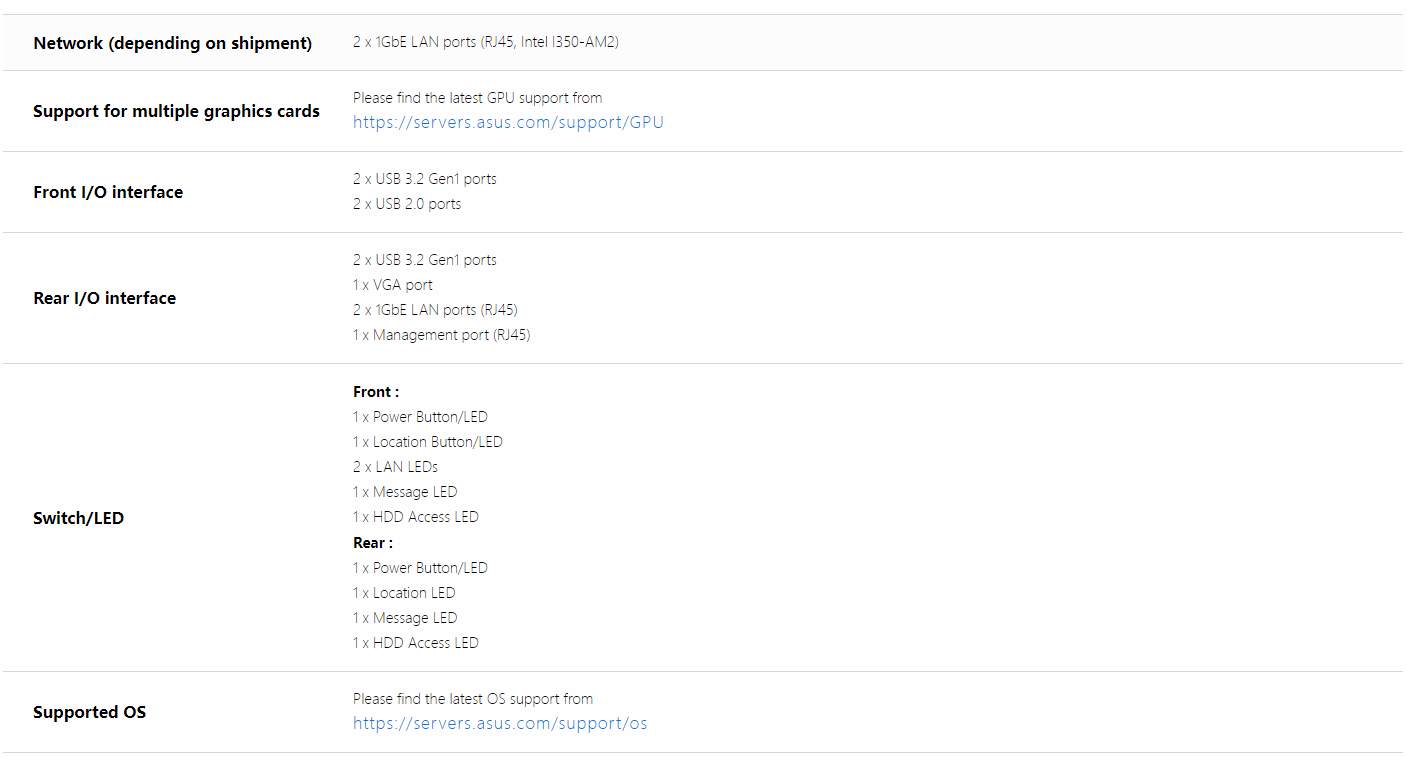The width and height of the screenshot is (1407, 757).
Task: Click the 2 x USB 2.0 ports line
Action: point(407,204)
